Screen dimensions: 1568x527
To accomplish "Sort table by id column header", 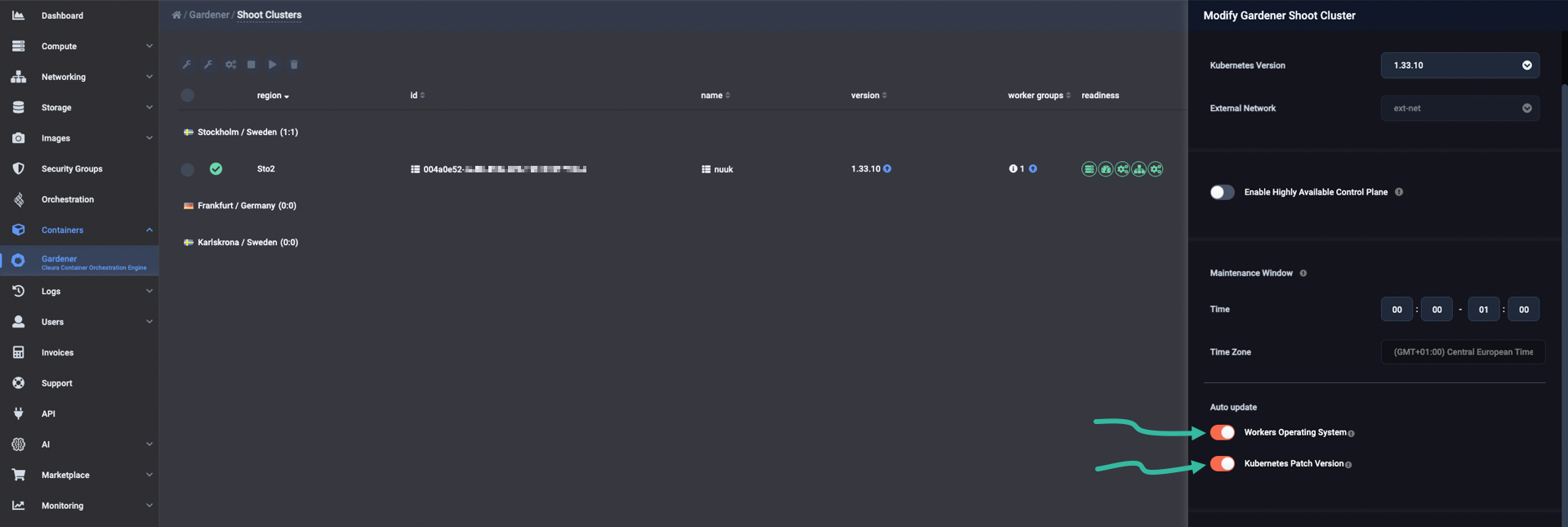I will point(417,96).
